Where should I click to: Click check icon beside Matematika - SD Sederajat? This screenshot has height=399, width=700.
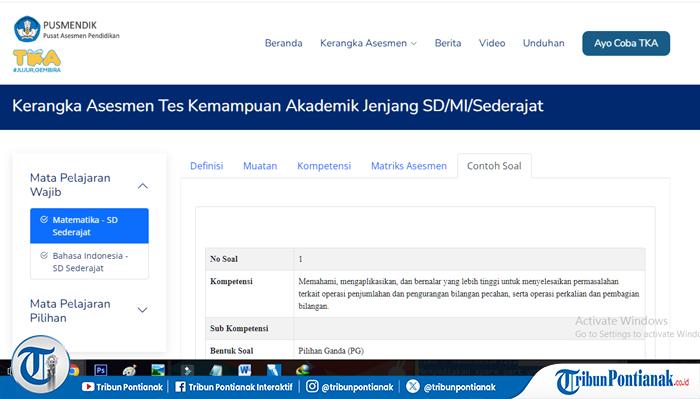(x=44, y=220)
